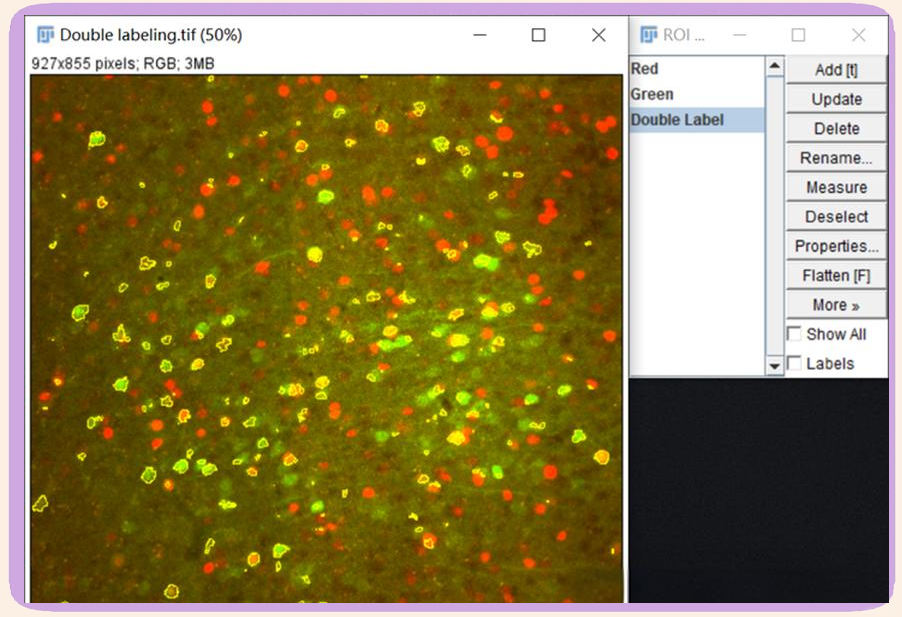Delete the selected ROI
This screenshot has height=617, width=902.
835,128
